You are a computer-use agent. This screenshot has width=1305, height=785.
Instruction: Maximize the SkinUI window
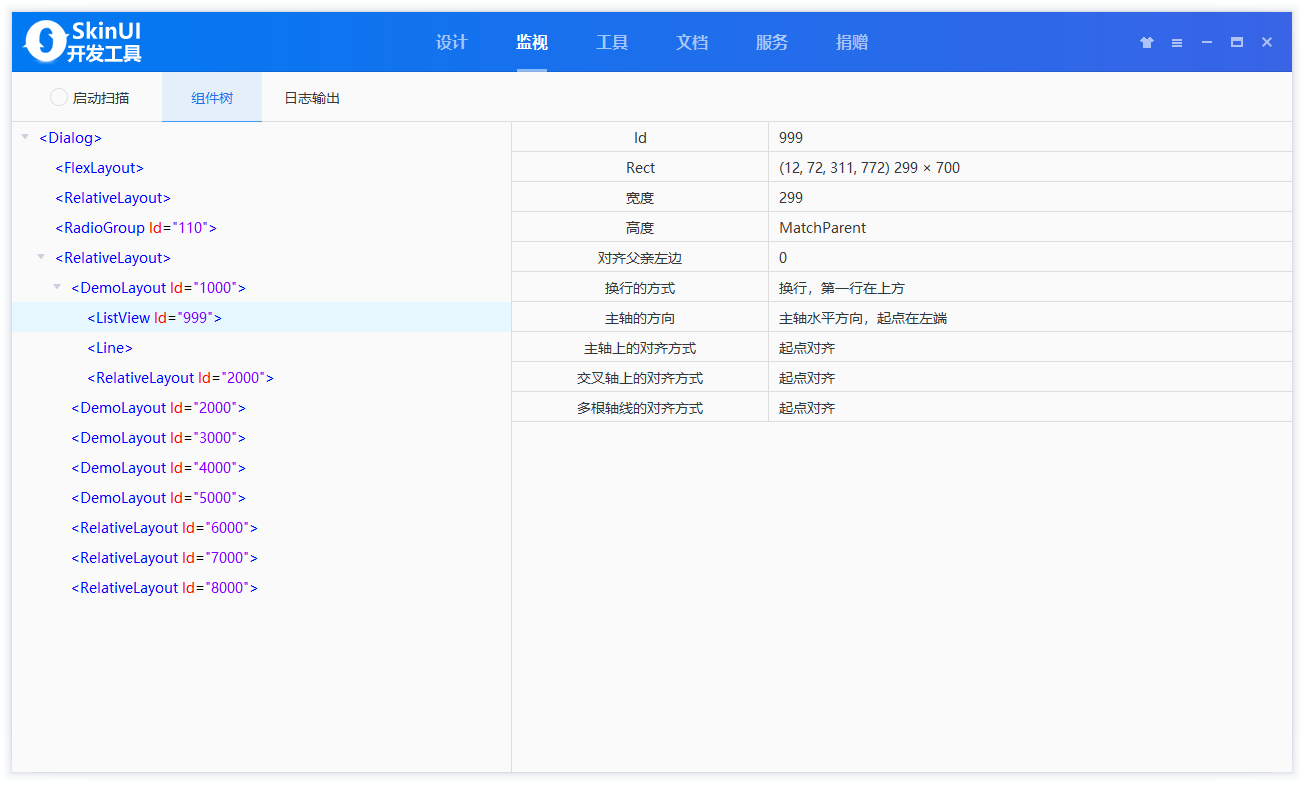coord(1237,42)
